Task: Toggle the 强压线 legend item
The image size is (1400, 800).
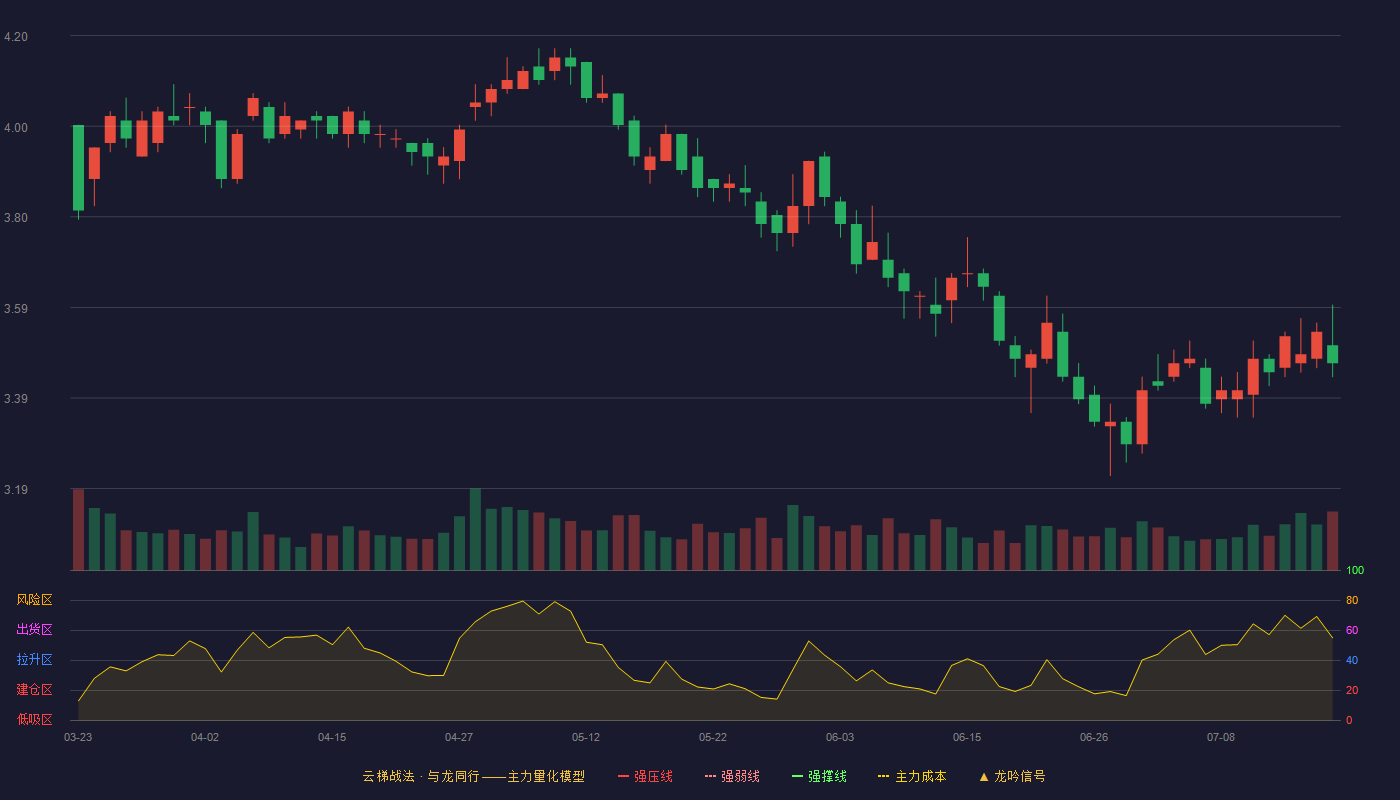Action: [x=645, y=776]
